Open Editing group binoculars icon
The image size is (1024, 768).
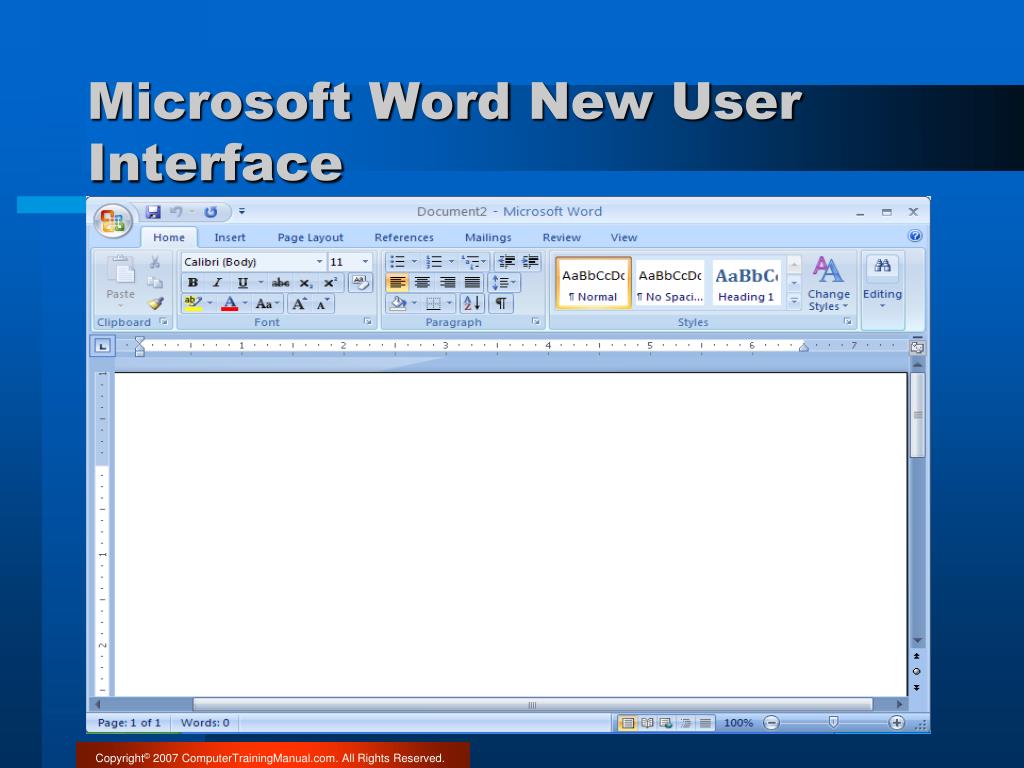coord(882,266)
